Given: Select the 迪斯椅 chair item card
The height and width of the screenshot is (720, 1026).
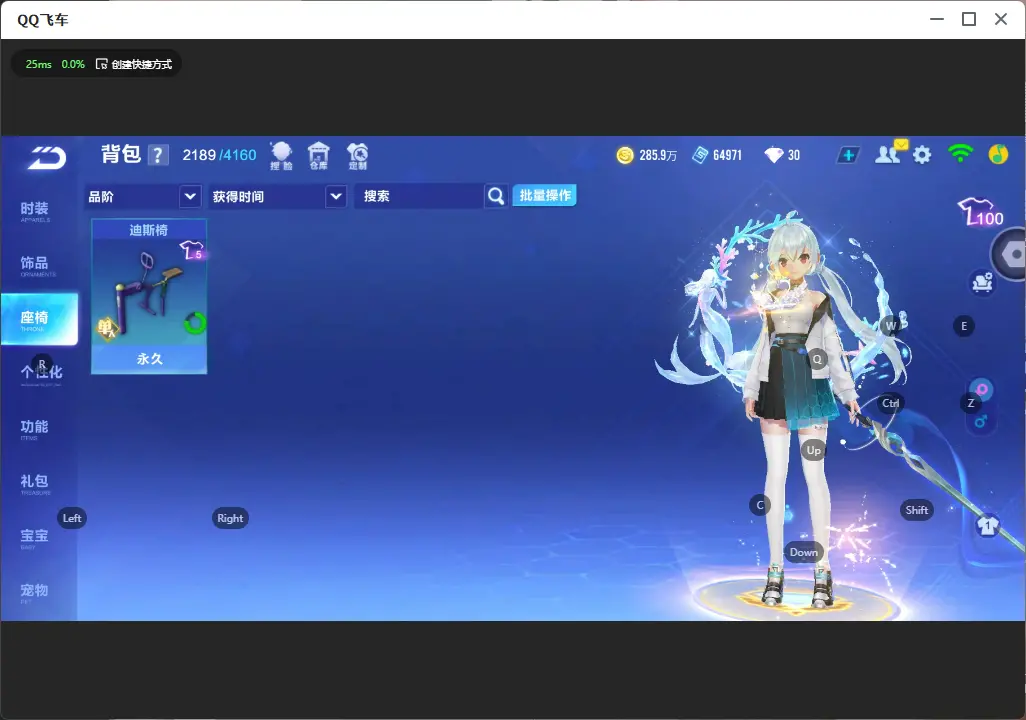Looking at the screenshot, I should (x=149, y=297).
